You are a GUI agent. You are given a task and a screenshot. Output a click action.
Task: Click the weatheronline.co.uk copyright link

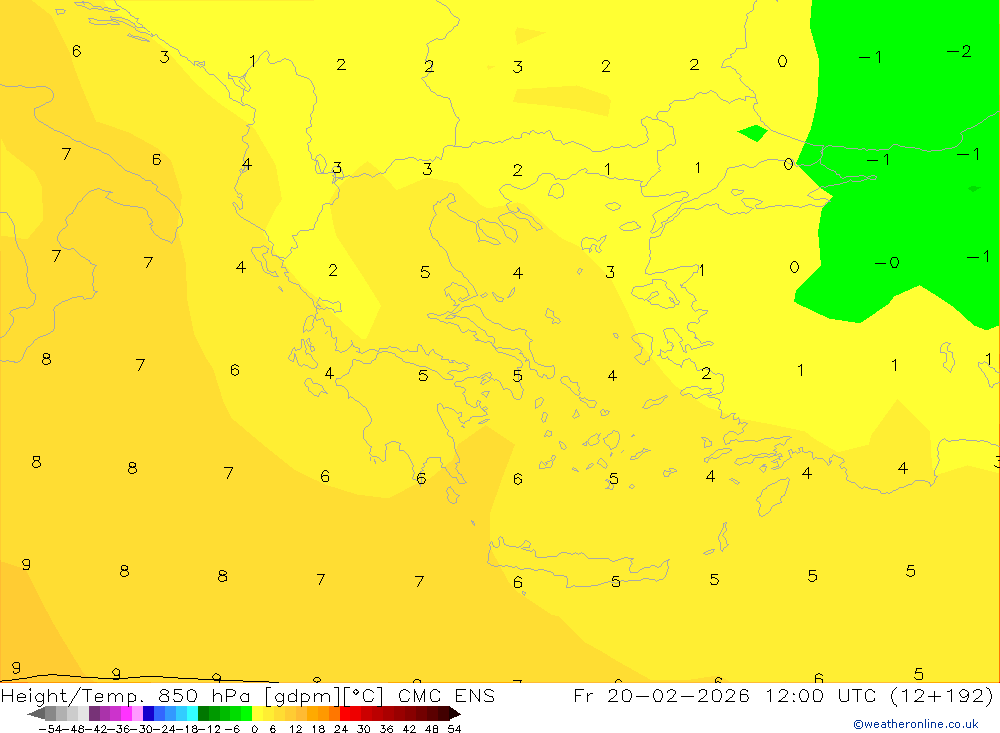916,724
